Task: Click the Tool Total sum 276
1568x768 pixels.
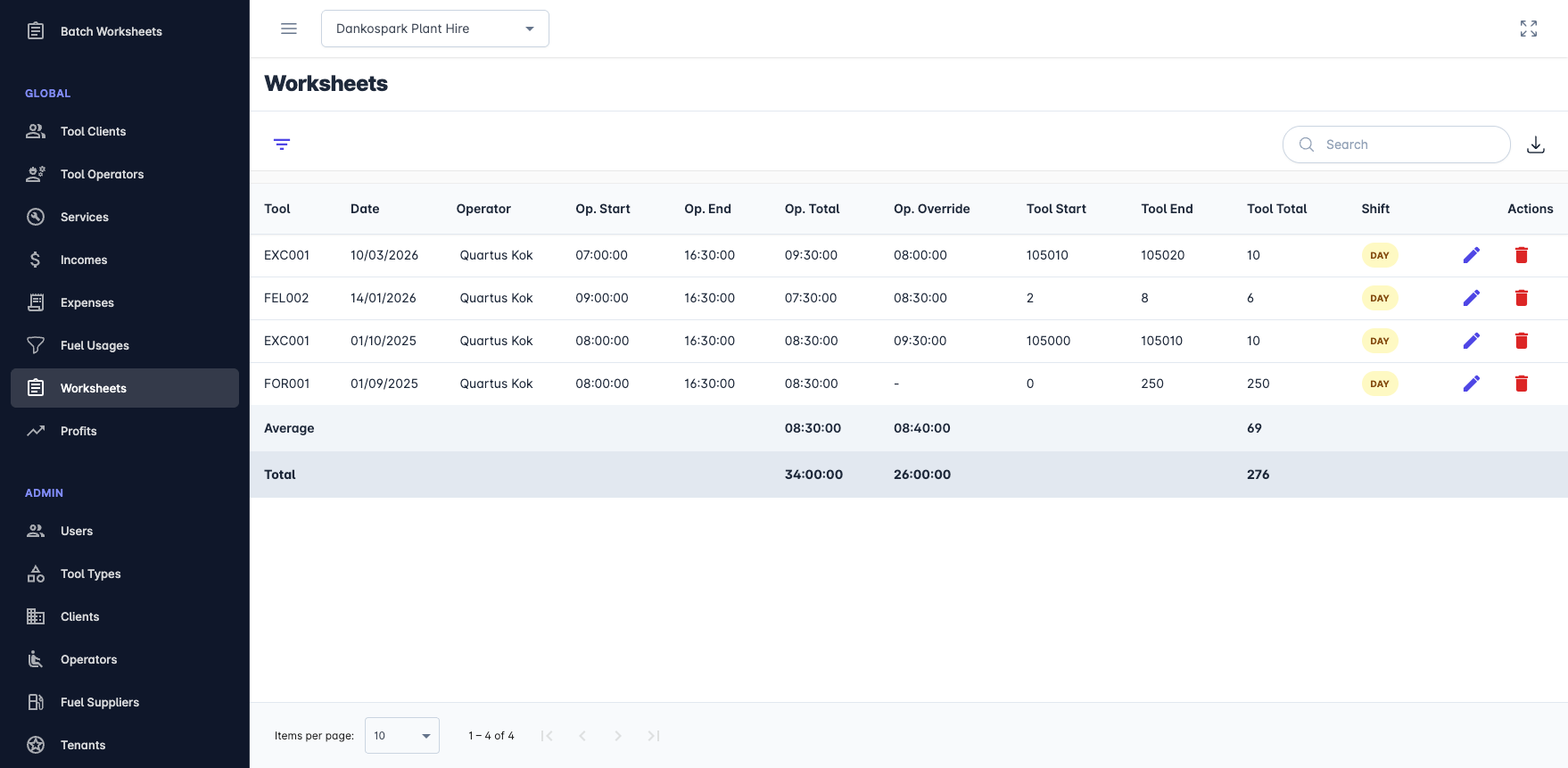Action: click(1258, 475)
